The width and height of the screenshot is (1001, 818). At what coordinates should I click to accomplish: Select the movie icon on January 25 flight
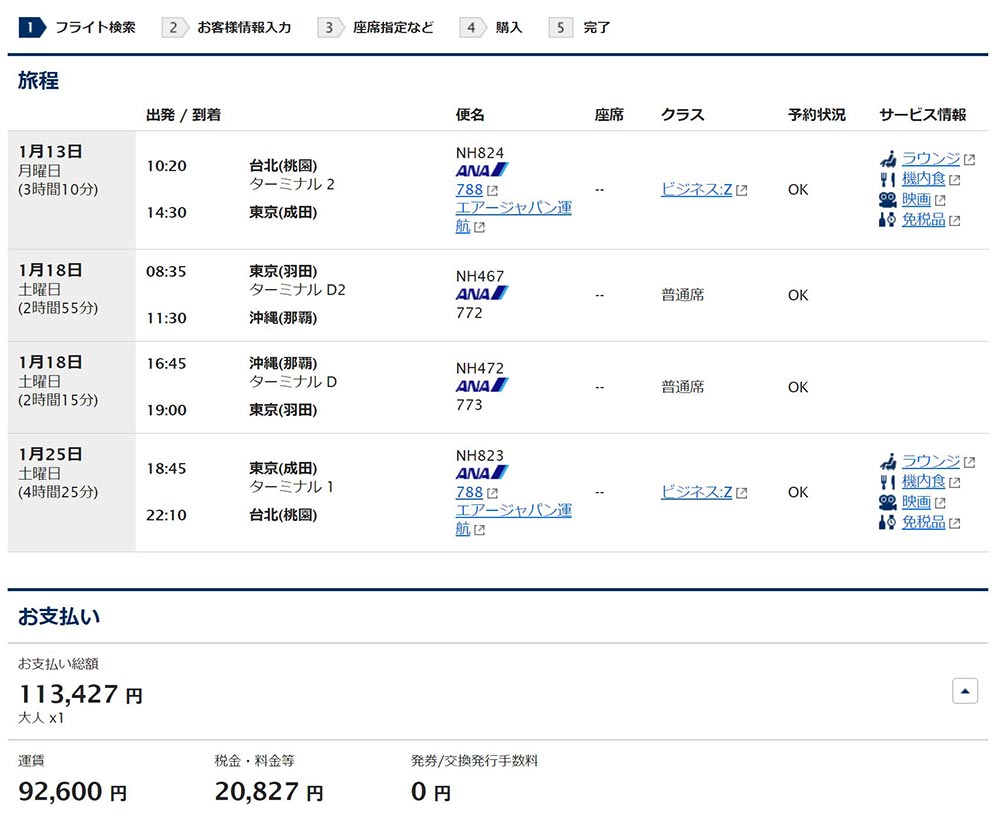(x=887, y=503)
